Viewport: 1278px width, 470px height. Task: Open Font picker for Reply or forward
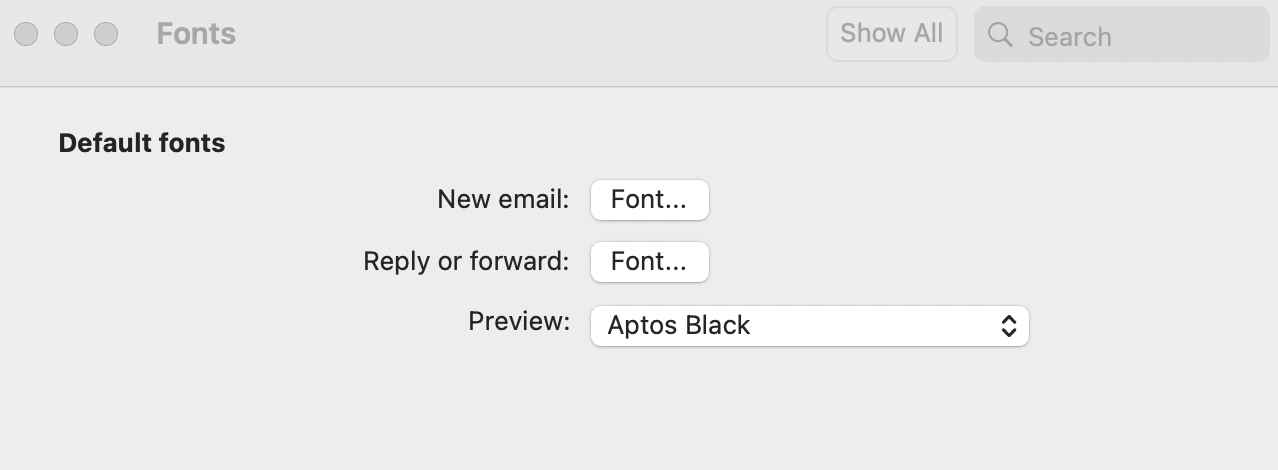tap(650, 262)
